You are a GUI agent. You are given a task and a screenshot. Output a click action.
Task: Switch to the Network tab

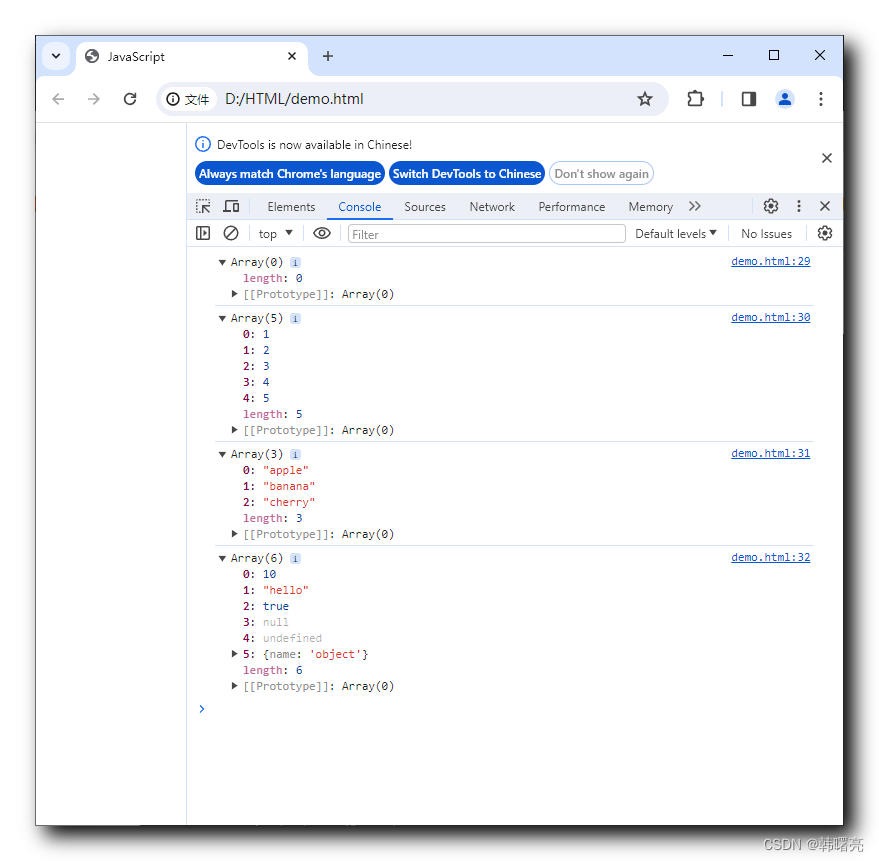pos(492,207)
